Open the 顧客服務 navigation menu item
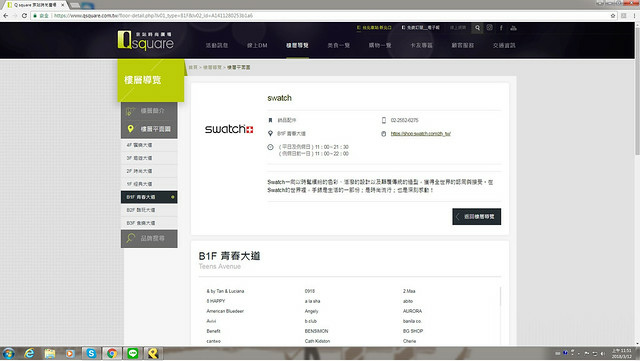The width and height of the screenshot is (640, 361). click(462, 45)
